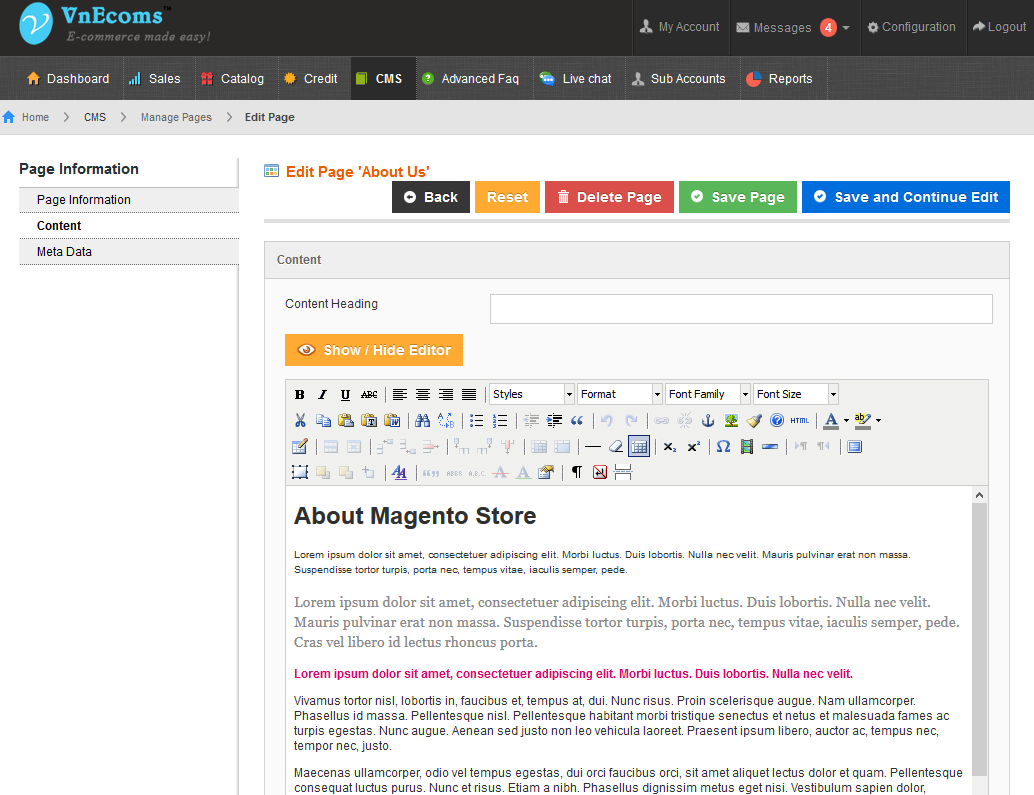Click the Content Heading input field
Image resolution: width=1034 pixels, height=795 pixels.
tap(741, 309)
